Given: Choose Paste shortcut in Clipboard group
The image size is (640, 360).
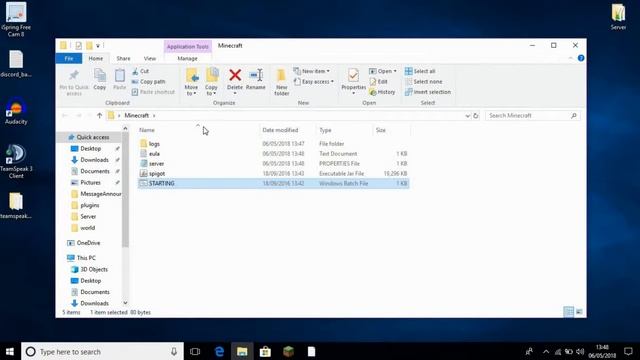Looking at the screenshot, I should 153,92.
